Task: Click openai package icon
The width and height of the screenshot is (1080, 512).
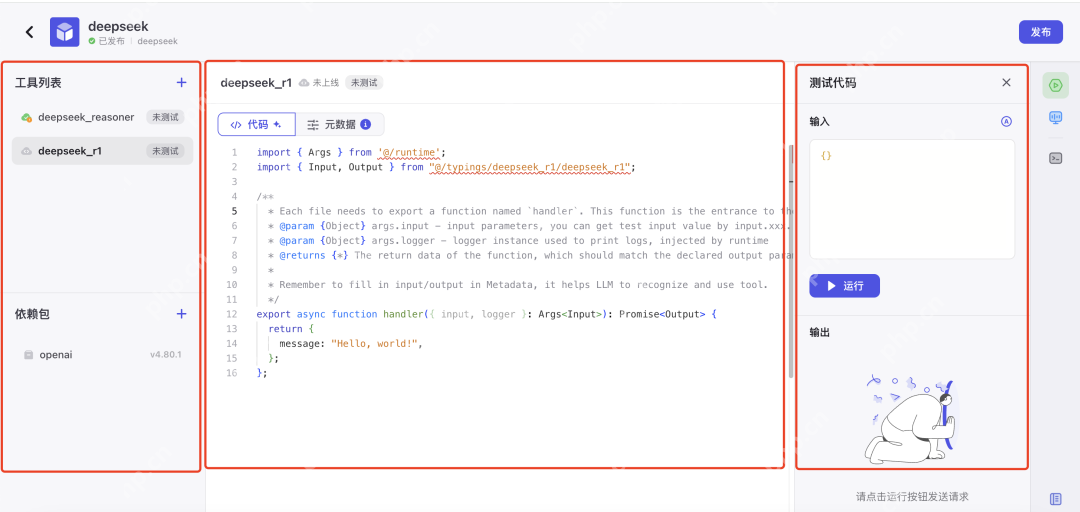Action: click(x=28, y=355)
